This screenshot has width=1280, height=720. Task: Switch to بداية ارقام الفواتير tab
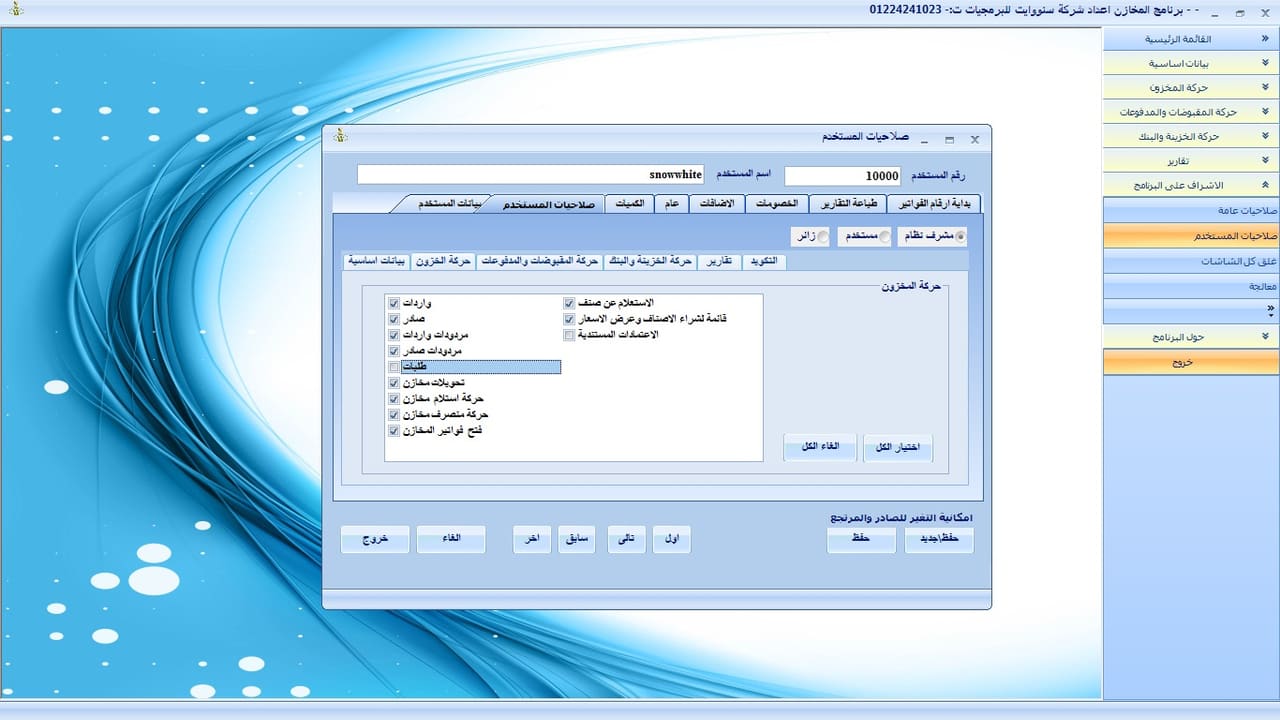point(933,204)
